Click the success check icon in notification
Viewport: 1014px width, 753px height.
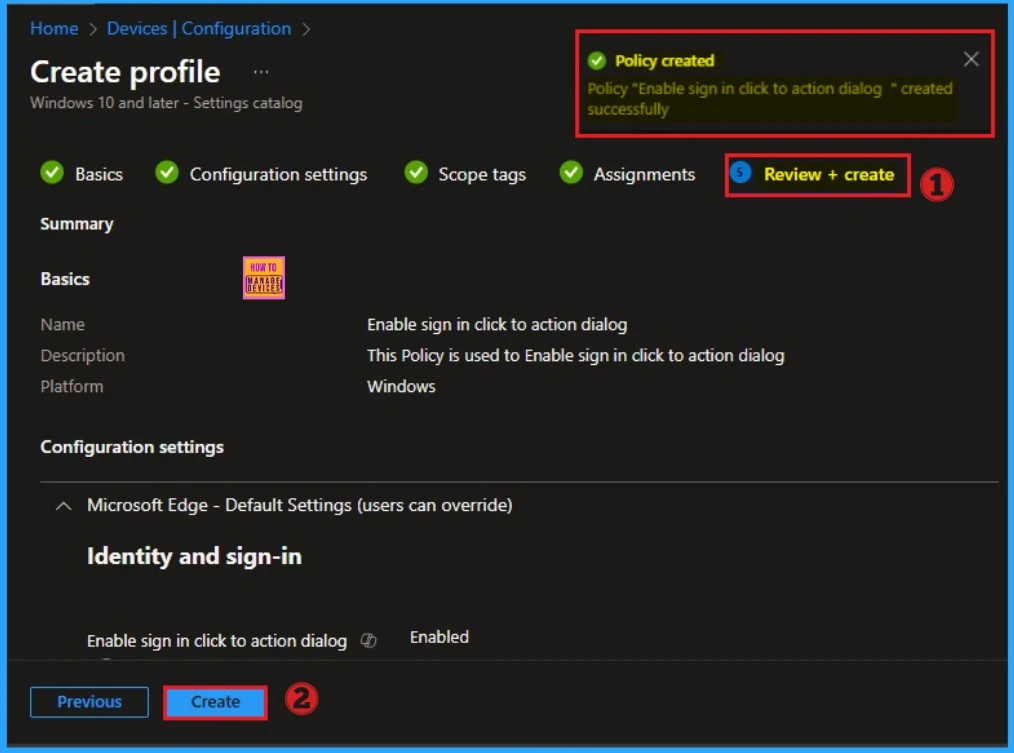click(x=596, y=61)
